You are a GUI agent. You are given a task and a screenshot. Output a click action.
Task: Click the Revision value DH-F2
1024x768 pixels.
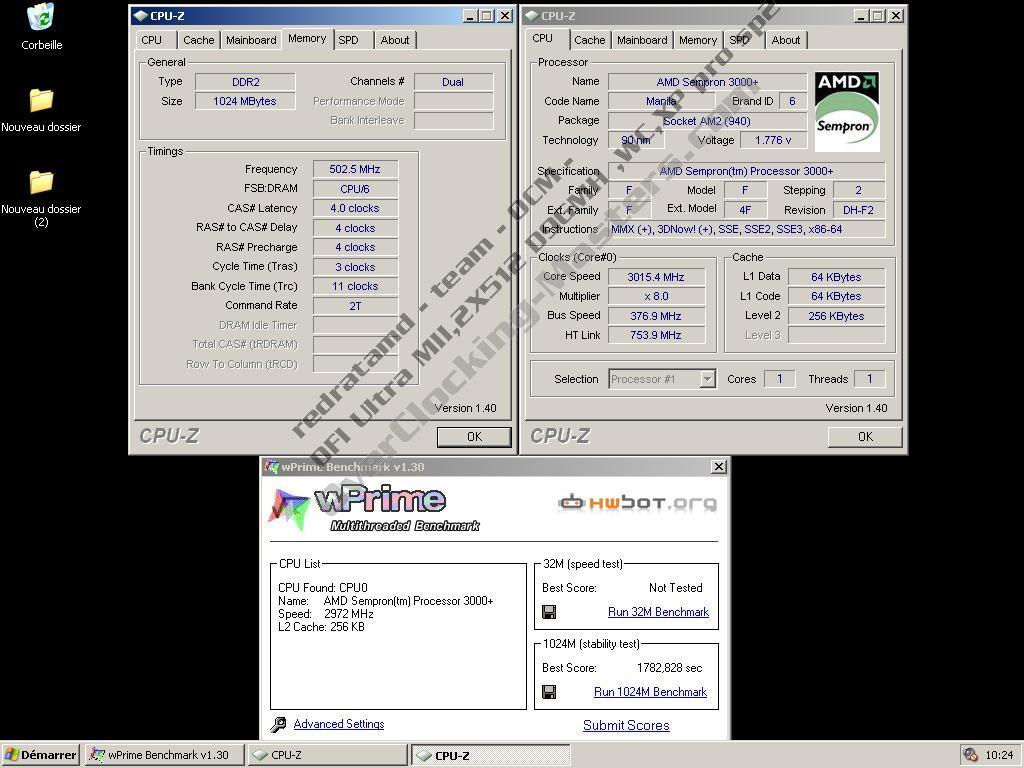coord(859,210)
